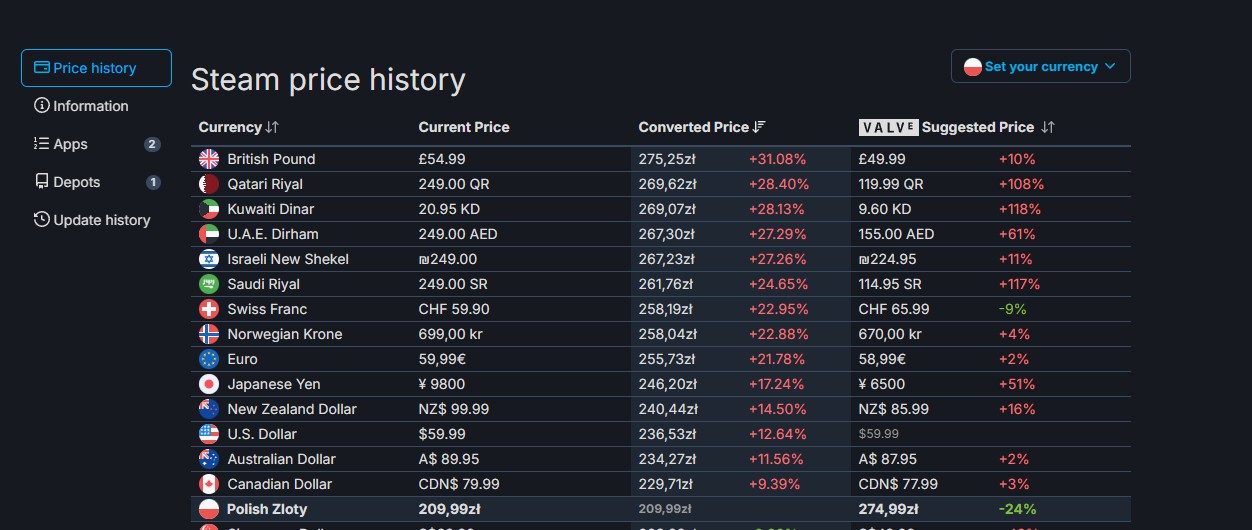The image size is (1252, 530).
Task: Click the info circle icon beside Information
Action: [x=42, y=106]
